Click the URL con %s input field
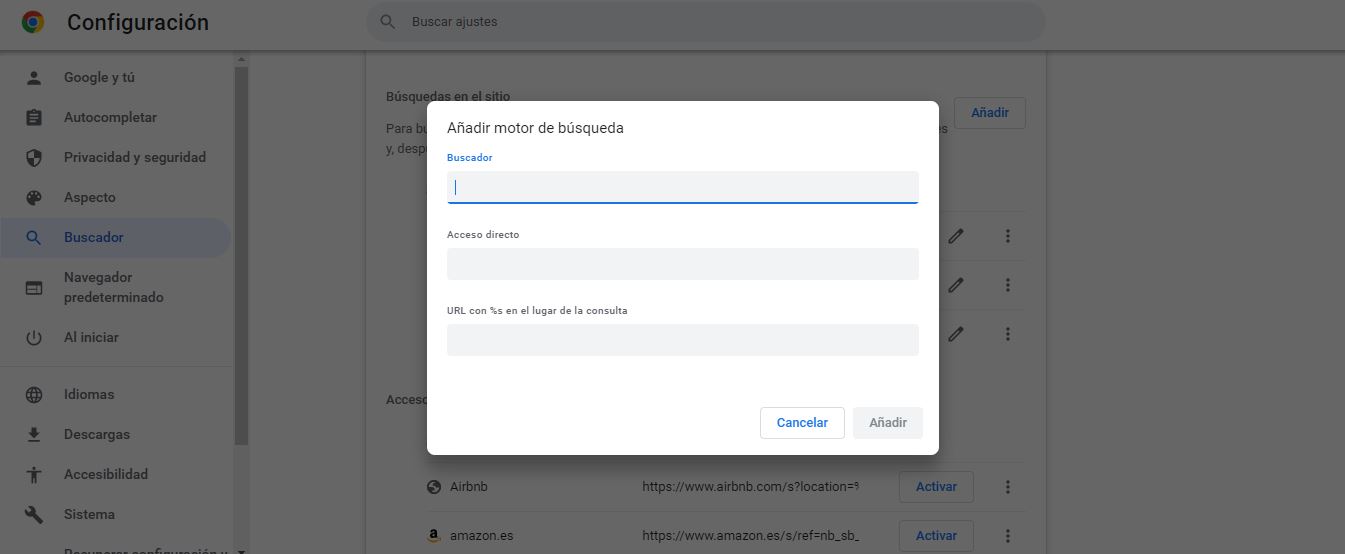The image size is (1345, 554). 682,340
